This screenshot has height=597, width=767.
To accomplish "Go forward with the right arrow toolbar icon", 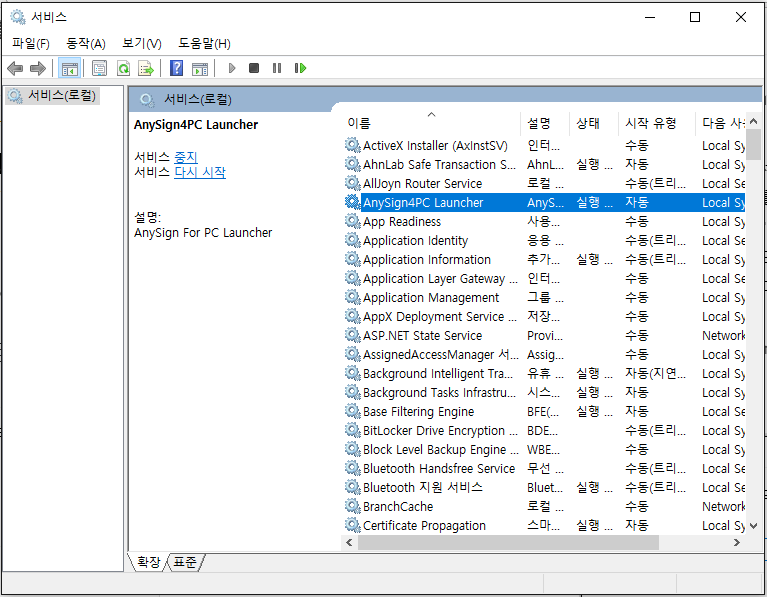I will click(x=38, y=69).
